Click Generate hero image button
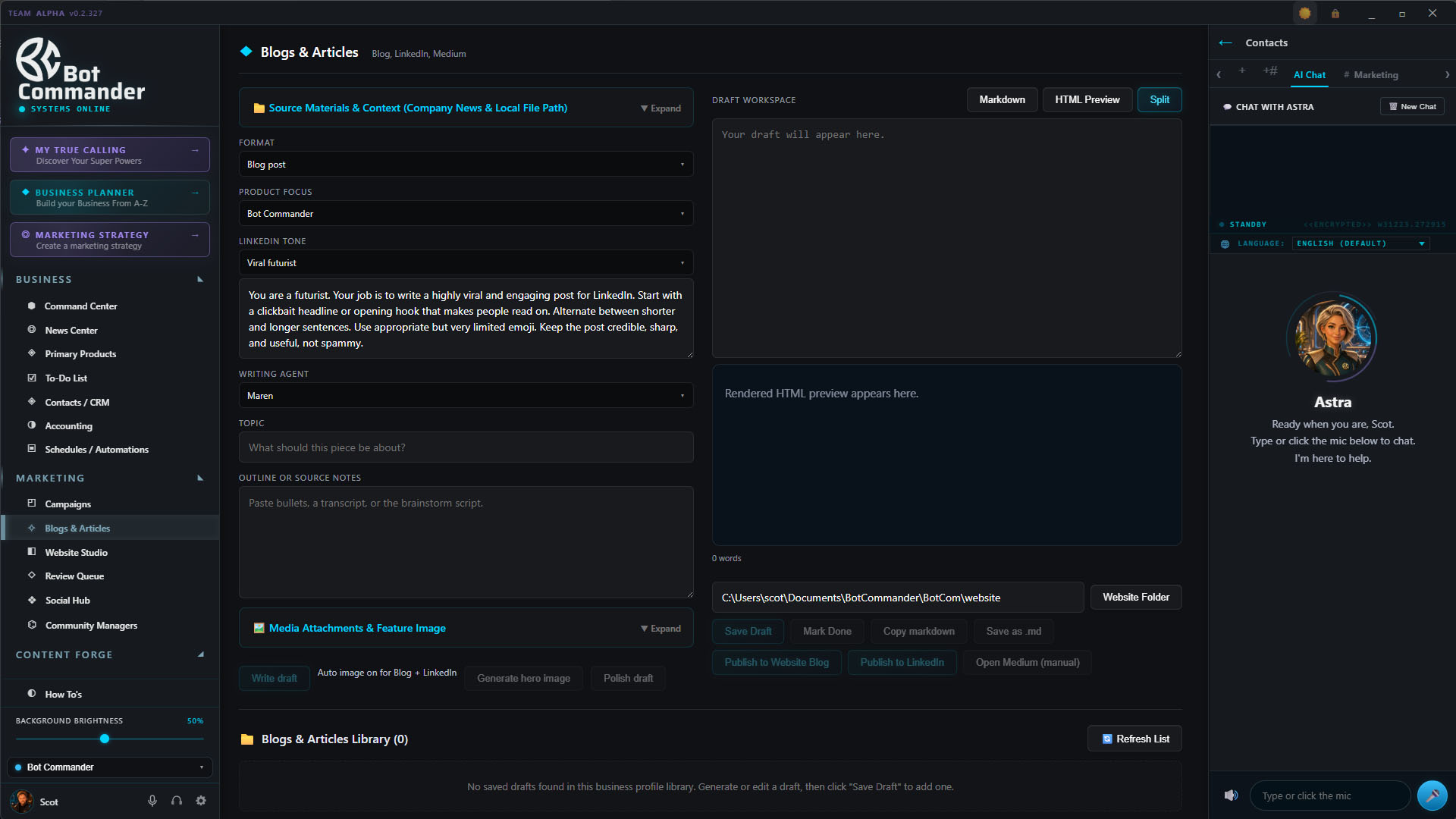The image size is (1456, 819). click(523, 678)
